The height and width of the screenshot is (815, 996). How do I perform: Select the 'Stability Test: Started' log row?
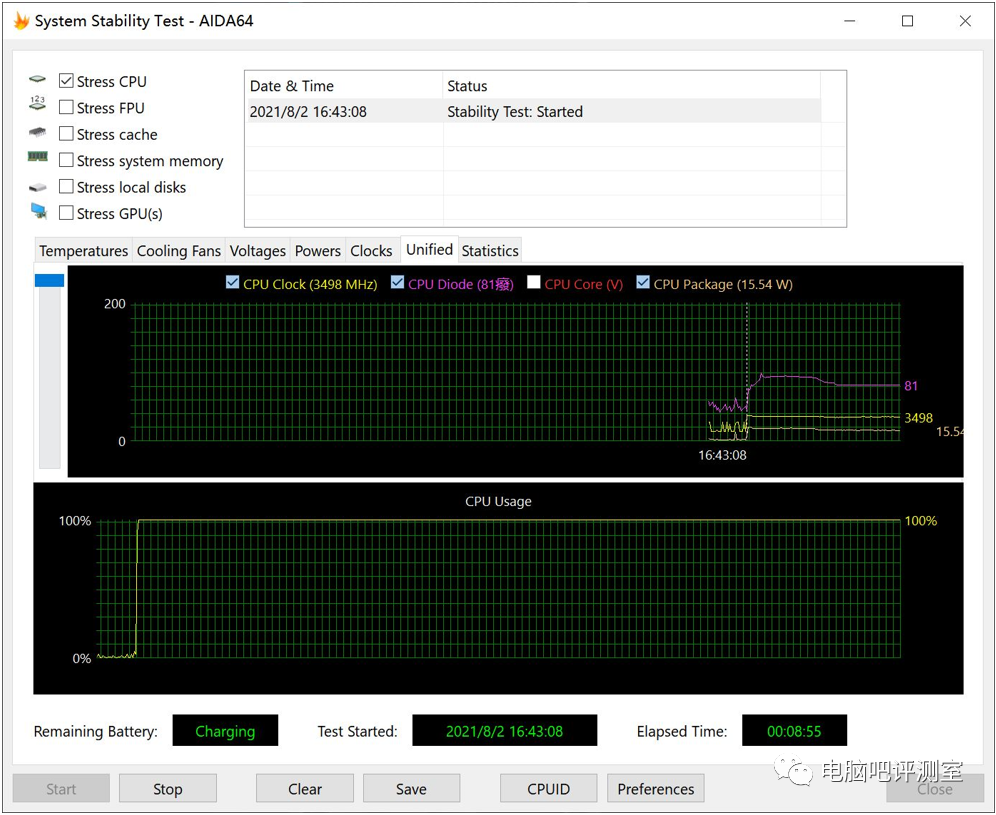point(533,112)
